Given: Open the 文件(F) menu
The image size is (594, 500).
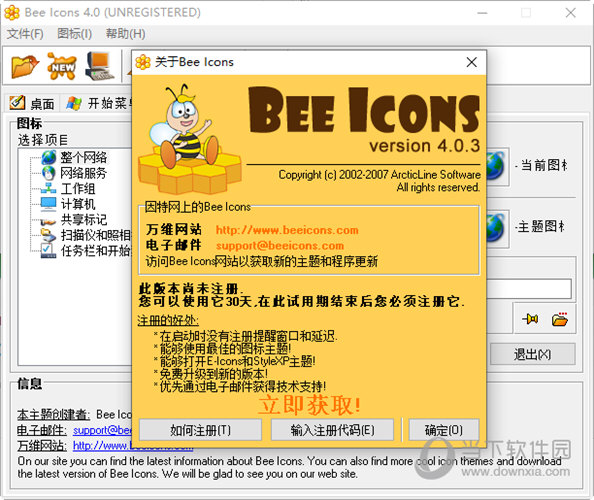Looking at the screenshot, I should click(25, 34).
